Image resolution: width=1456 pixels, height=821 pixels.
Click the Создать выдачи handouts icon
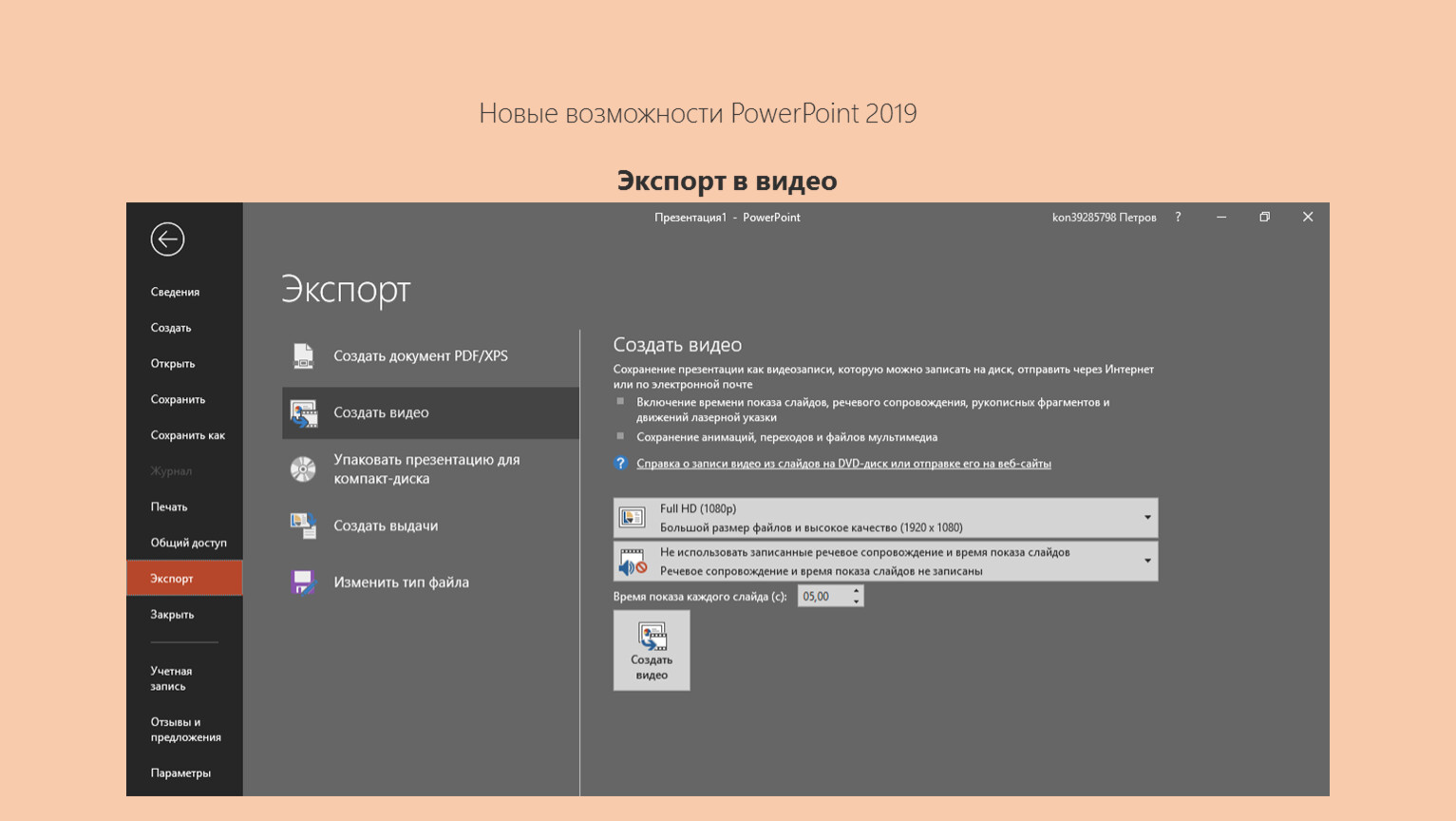tap(303, 525)
